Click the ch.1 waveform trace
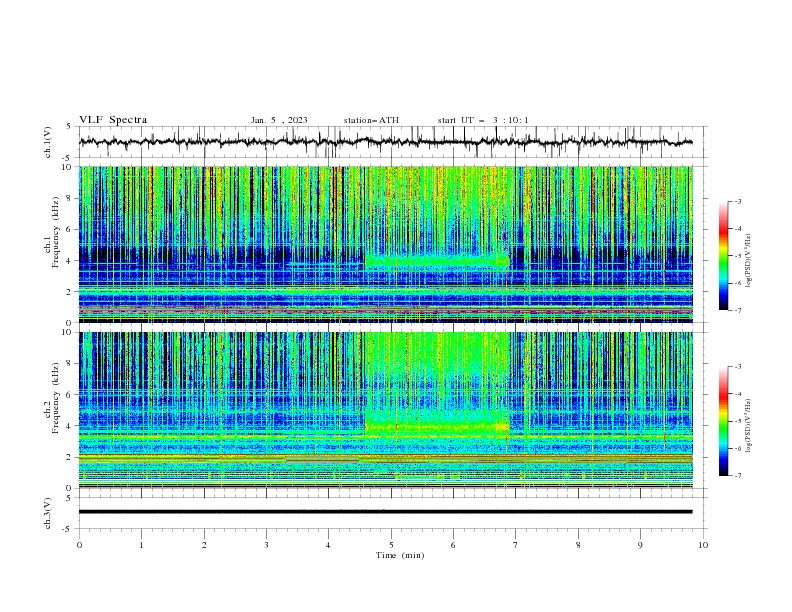792x612 pixels. click(386, 142)
